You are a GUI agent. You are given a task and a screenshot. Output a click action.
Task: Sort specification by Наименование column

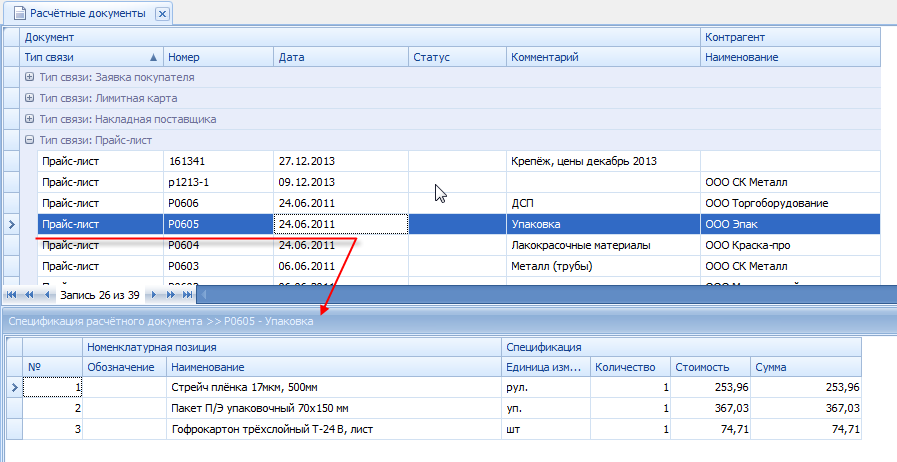pyautogui.click(x=334, y=367)
